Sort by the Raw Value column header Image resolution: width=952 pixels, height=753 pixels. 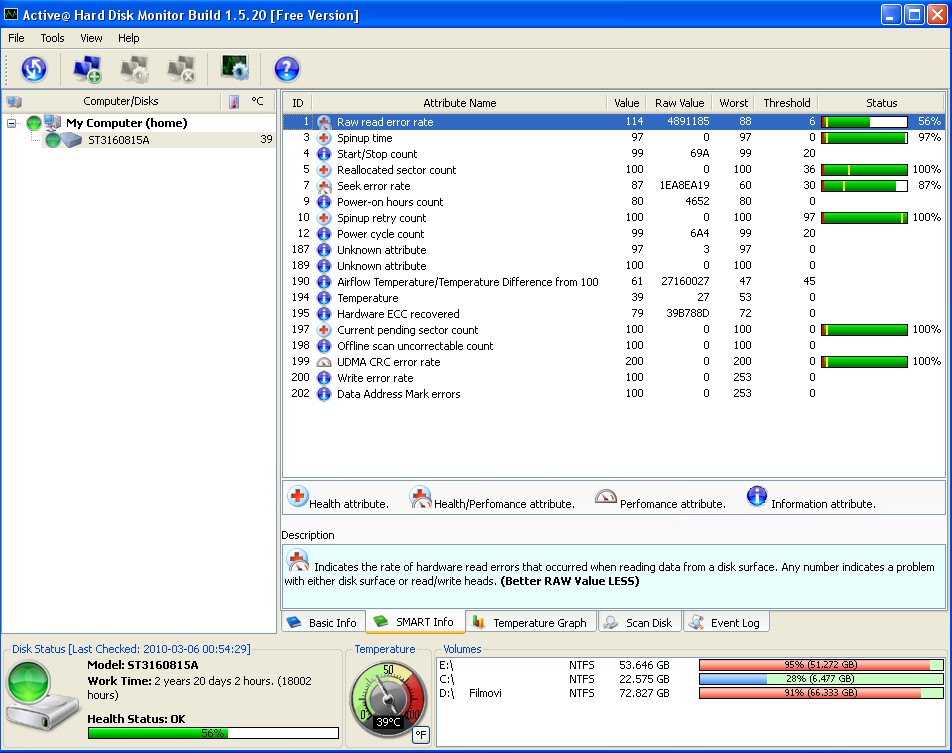[x=679, y=103]
